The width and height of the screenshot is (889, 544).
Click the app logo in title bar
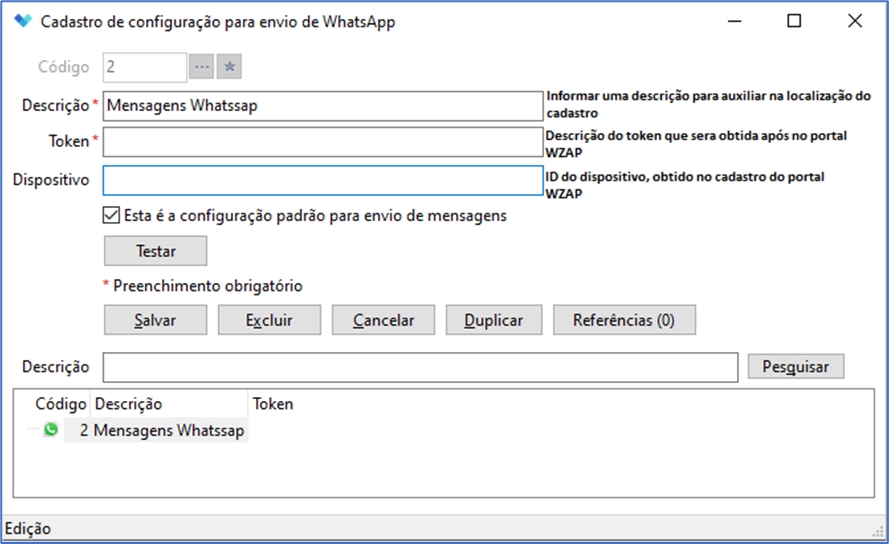pyautogui.click(x=22, y=21)
